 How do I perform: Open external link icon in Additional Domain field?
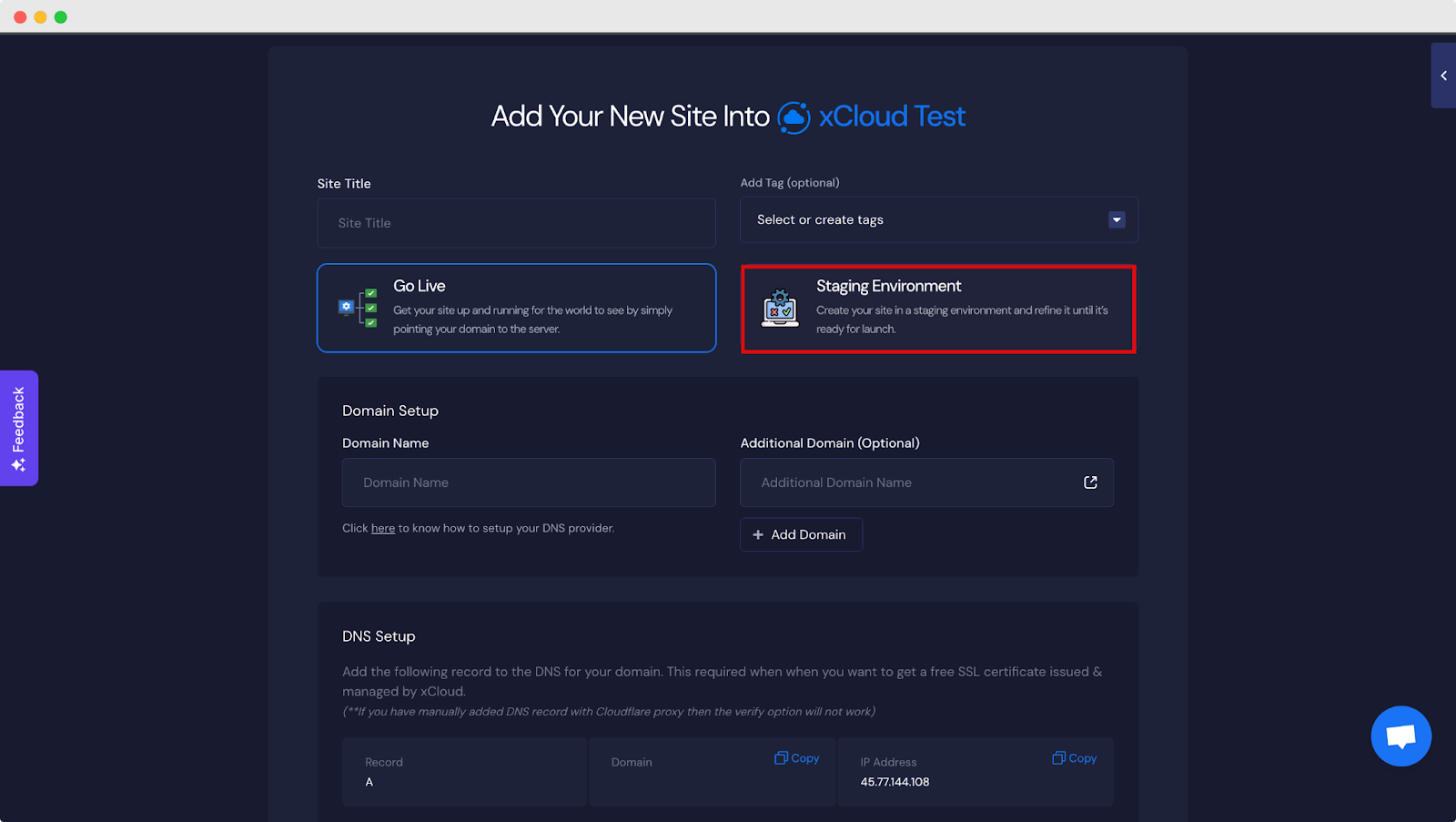point(1090,482)
